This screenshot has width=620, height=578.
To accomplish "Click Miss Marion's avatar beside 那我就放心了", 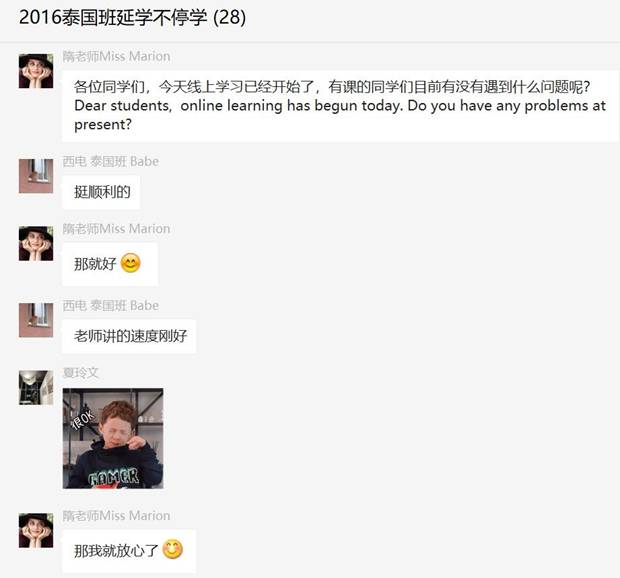I will (x=36, y=531).
